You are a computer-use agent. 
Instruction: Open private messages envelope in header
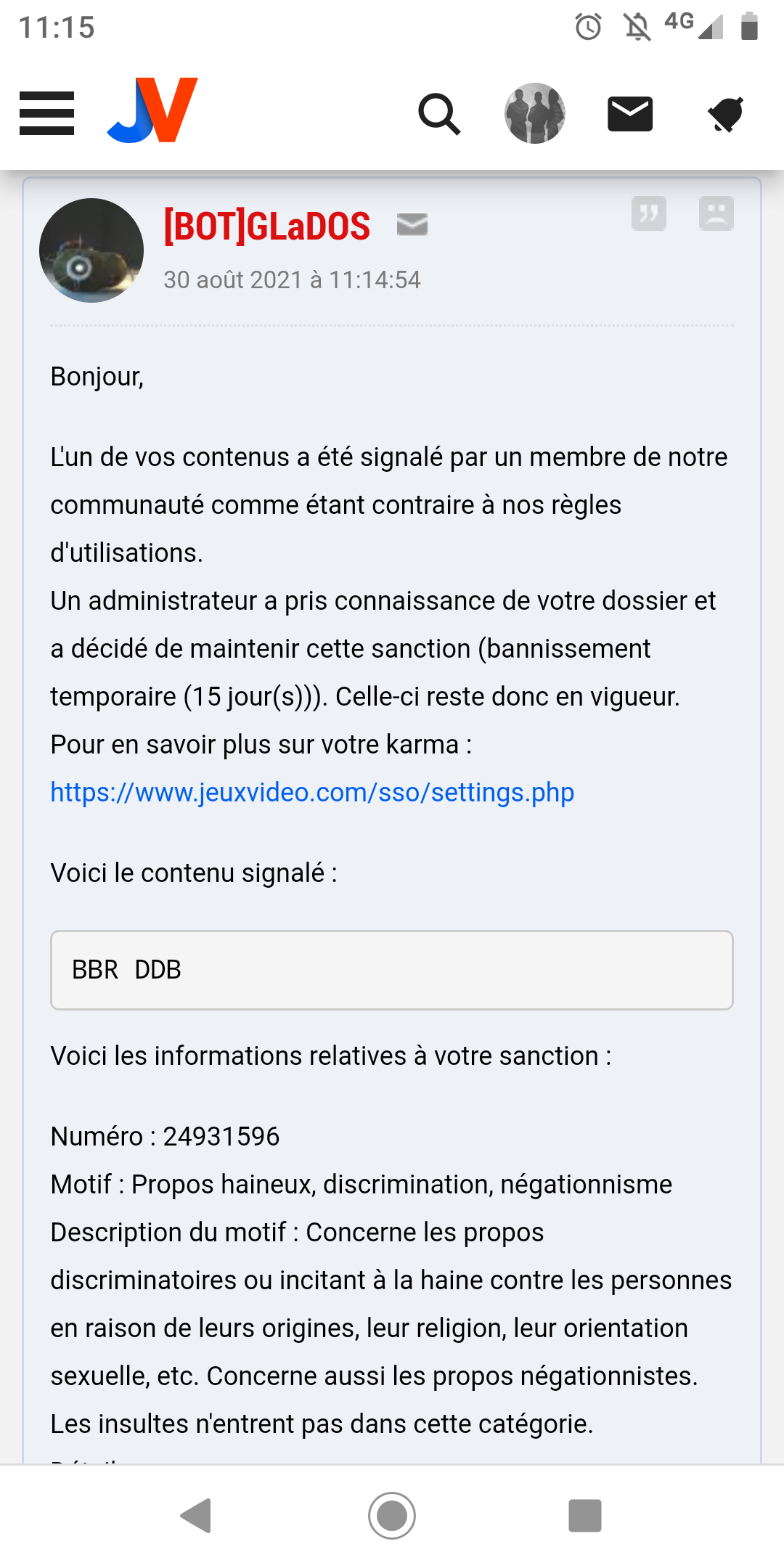pyautogui.click(x=630, y=114)
